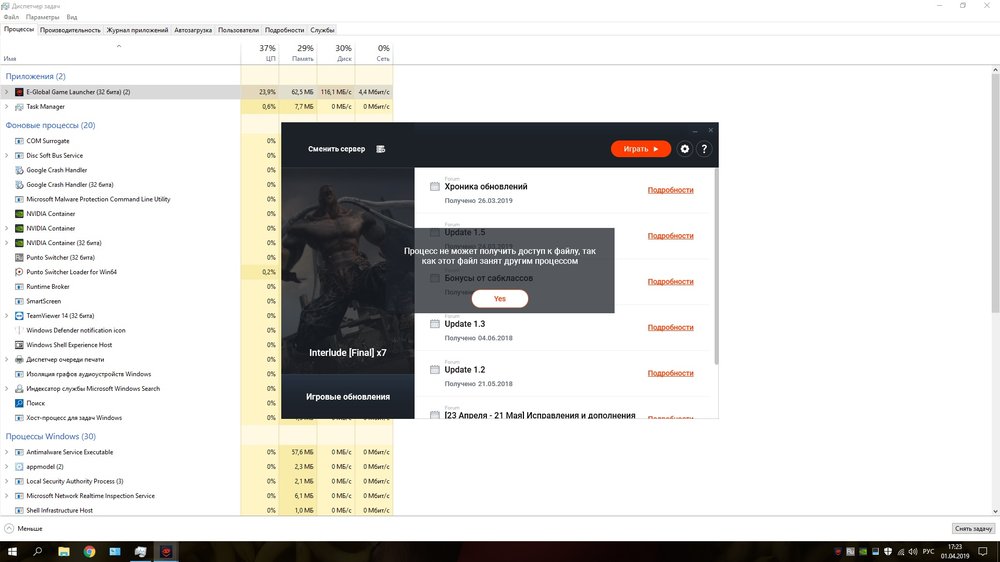Viewport: 1000px width, 562px height.
Task: Click the server list icon beside Сменить сервер
Action: 380,149
